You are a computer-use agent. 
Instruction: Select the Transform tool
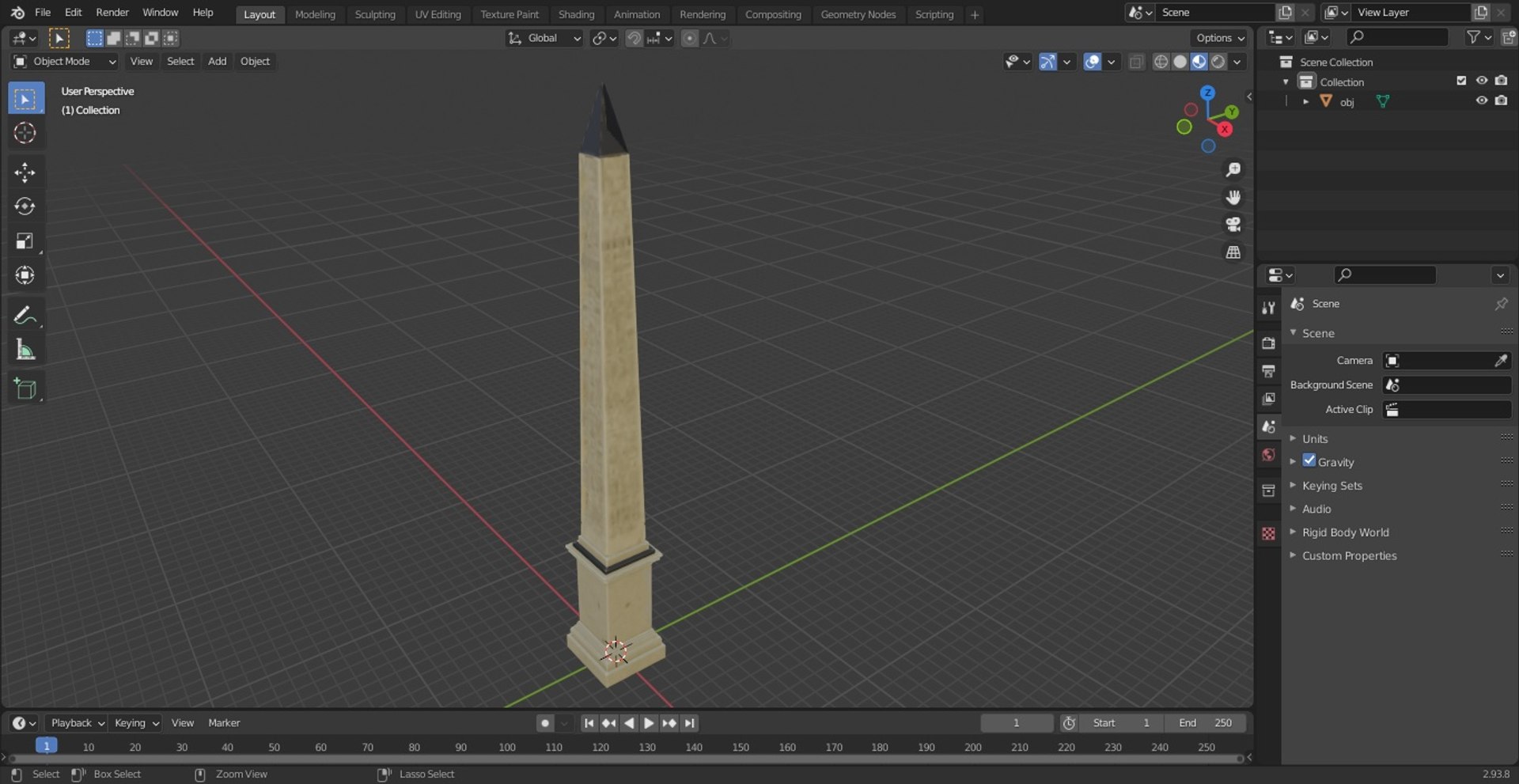tap(25, 275)
